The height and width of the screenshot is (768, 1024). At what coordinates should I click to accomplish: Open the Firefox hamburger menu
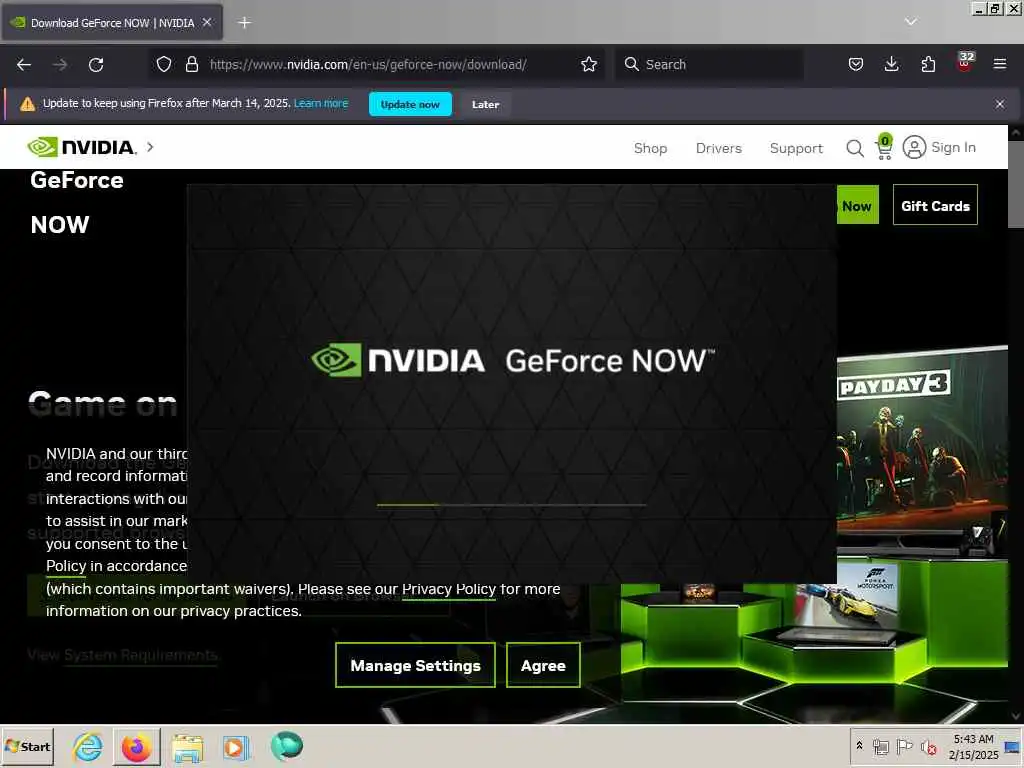pyautogui.click(x=999, y=65)
